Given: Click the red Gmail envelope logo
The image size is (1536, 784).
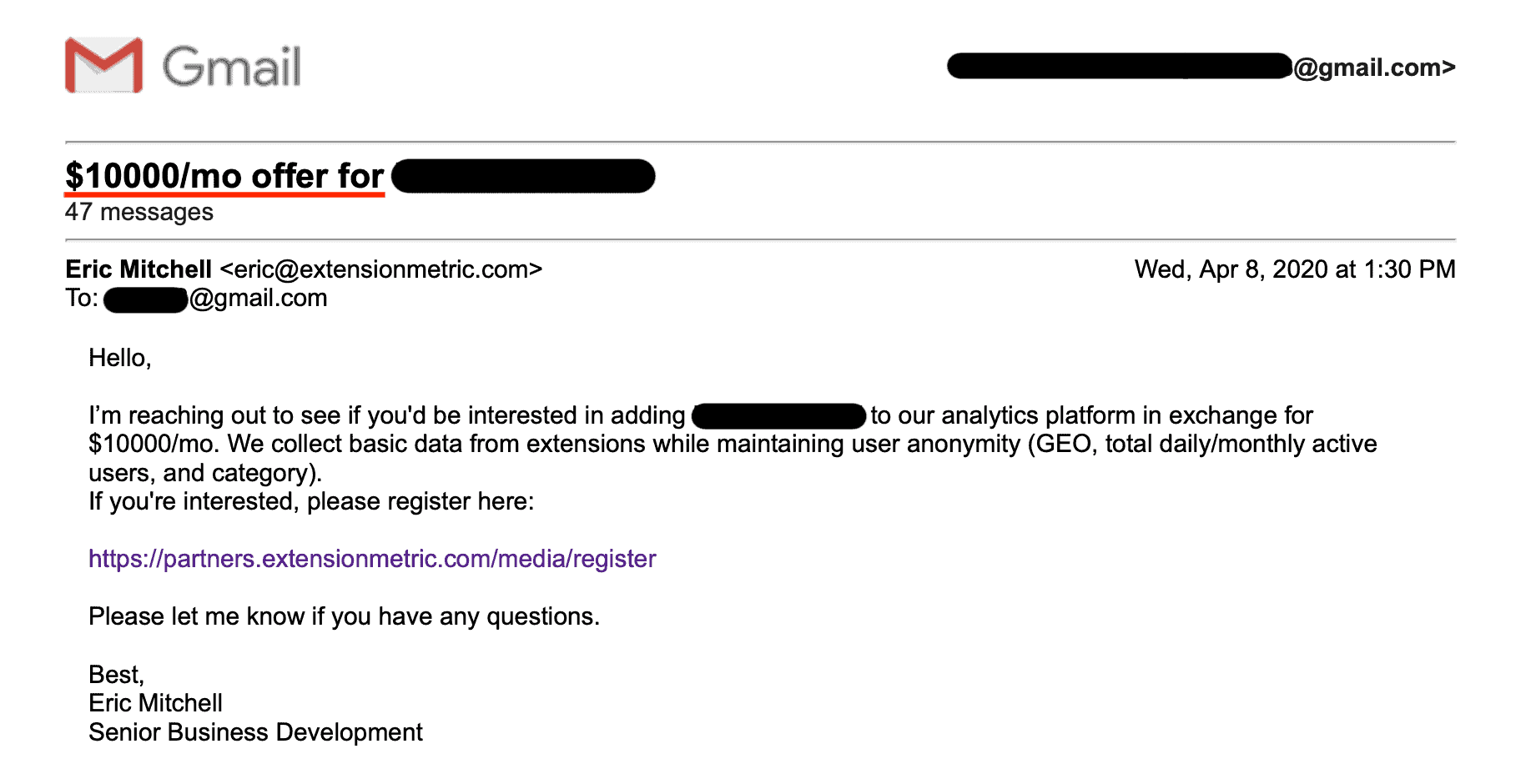Looking at the screenshot, I should [103, 65].
